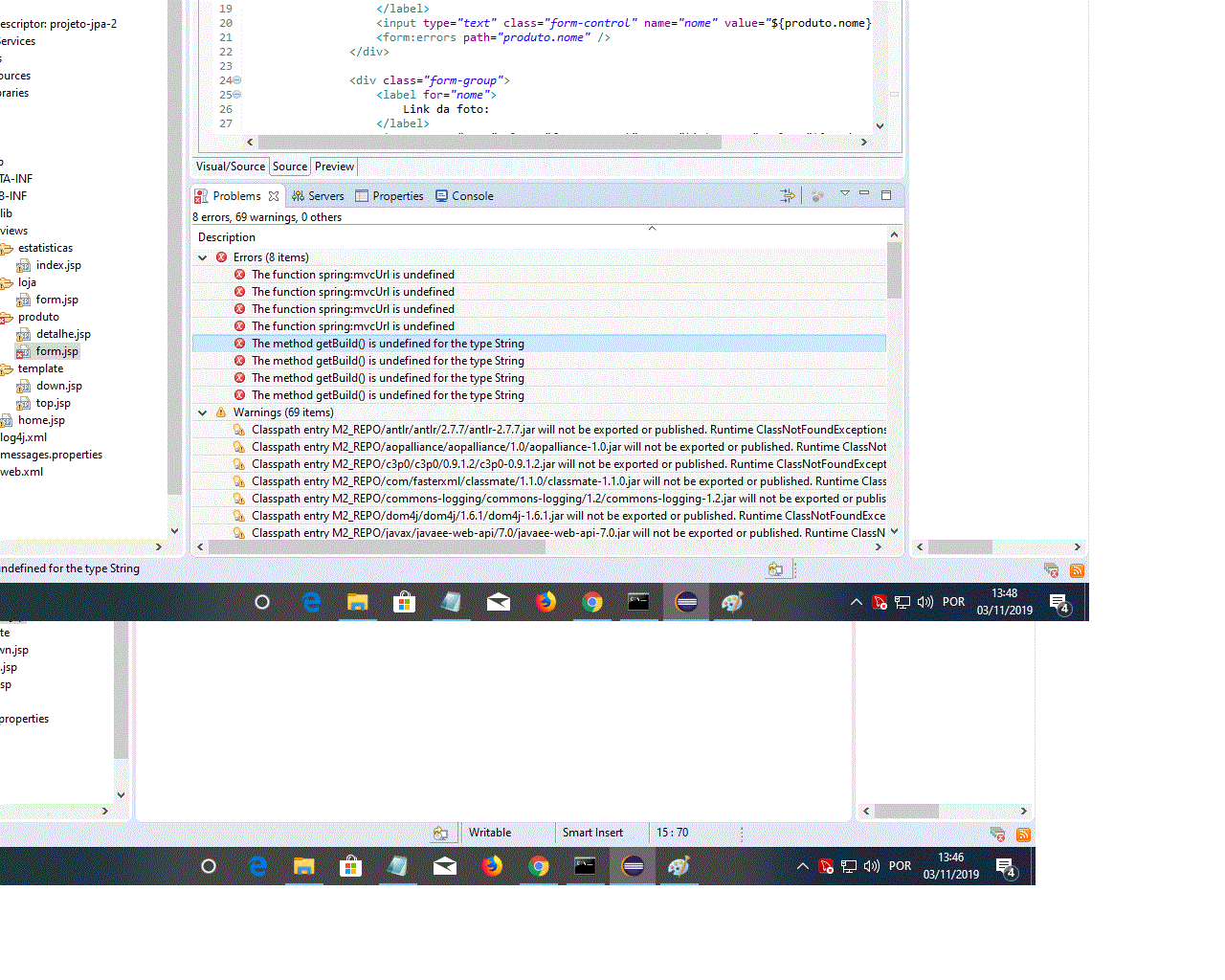
Task: Open Chrome from the 13:48 taskbar
Action: (592, 602)
